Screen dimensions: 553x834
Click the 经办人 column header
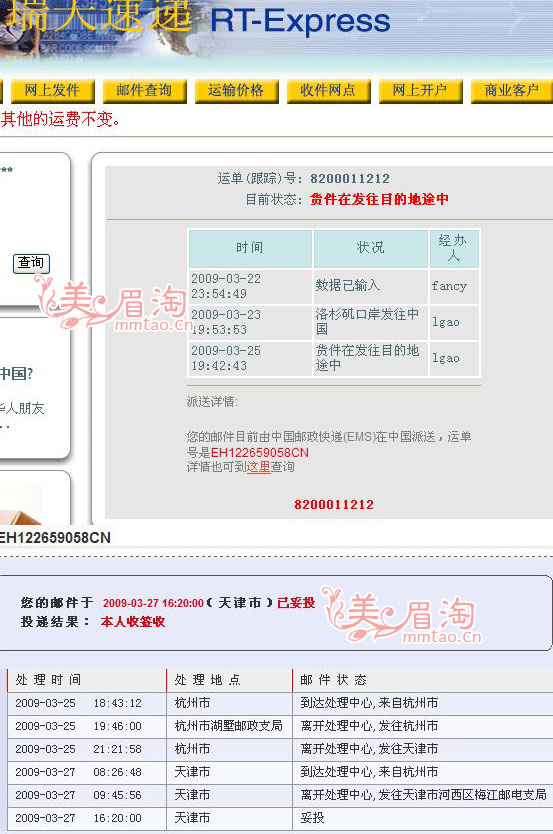453,248
